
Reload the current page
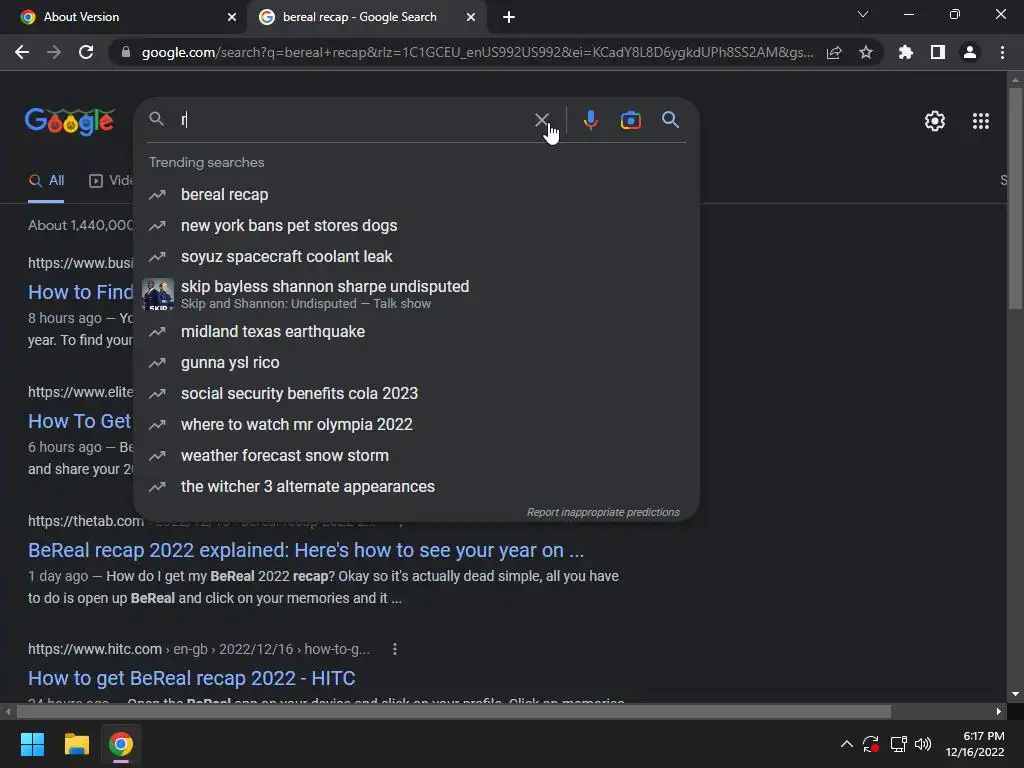[x=86, y=52]
